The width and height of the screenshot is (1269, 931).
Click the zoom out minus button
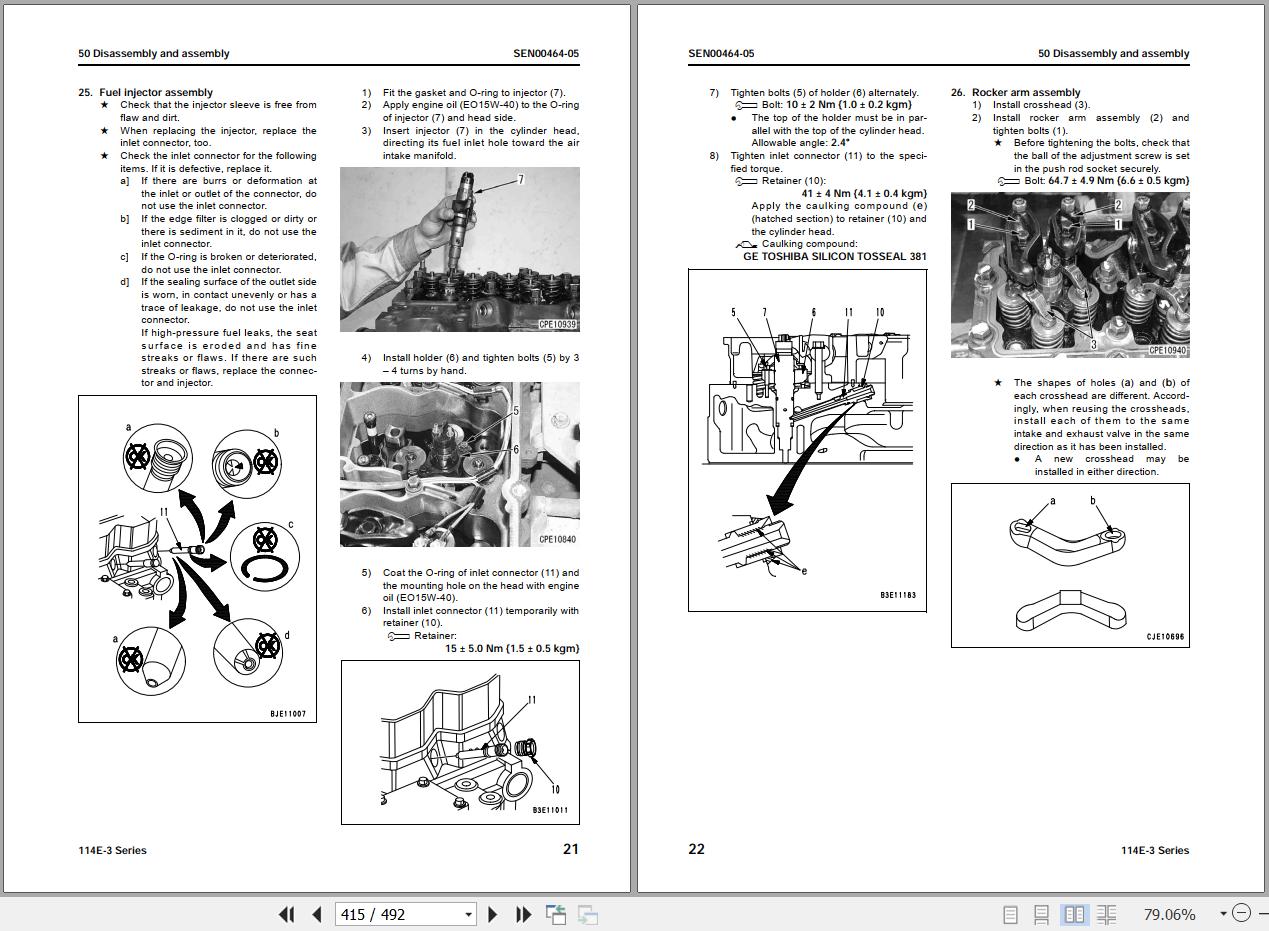(x=1241, y=913)
